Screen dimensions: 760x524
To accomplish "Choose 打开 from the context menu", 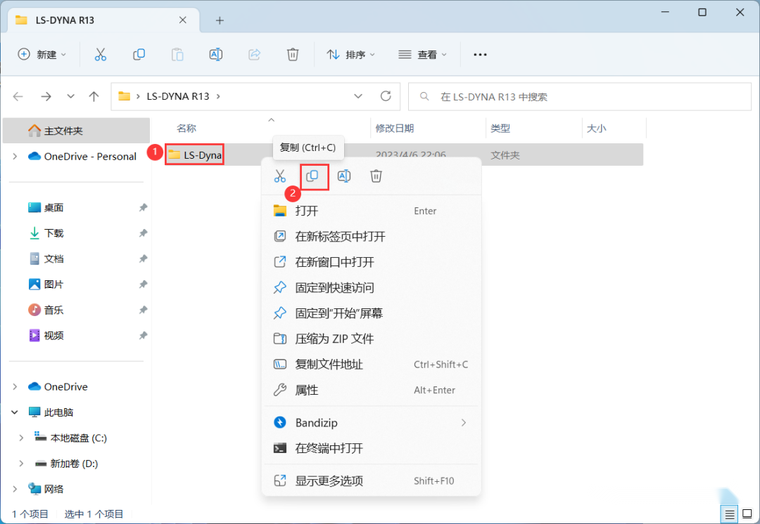I will (372, 211).
